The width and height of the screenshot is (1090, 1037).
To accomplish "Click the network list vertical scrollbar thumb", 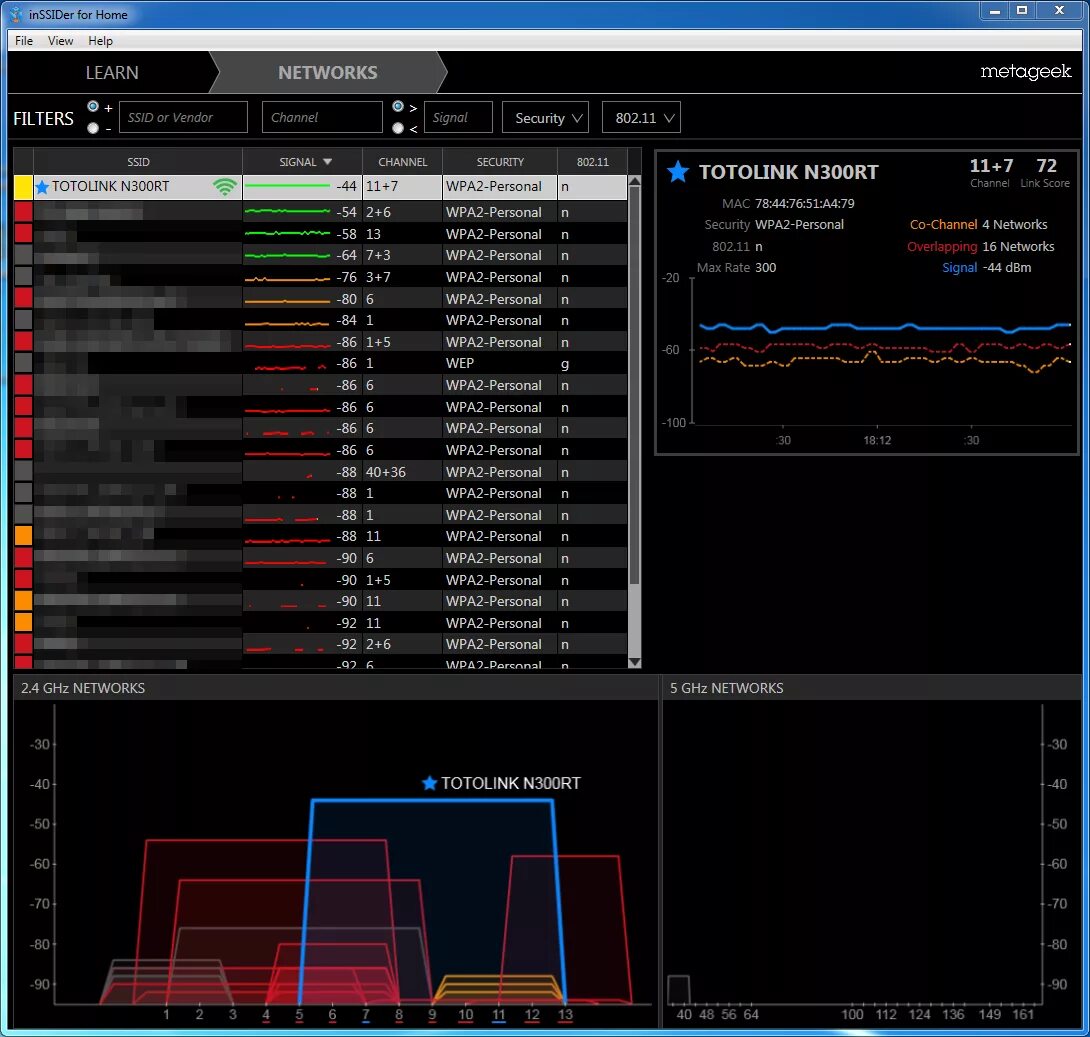I will [634, 386].
